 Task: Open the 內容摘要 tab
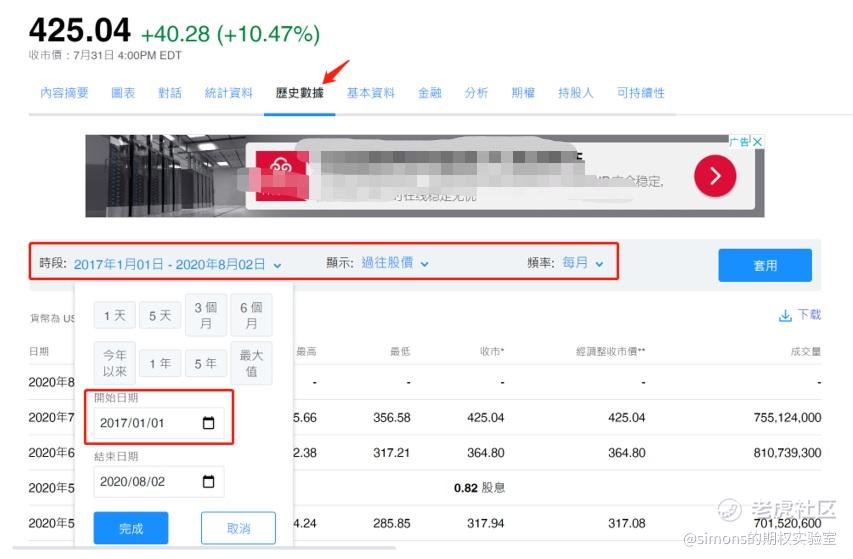64,93
